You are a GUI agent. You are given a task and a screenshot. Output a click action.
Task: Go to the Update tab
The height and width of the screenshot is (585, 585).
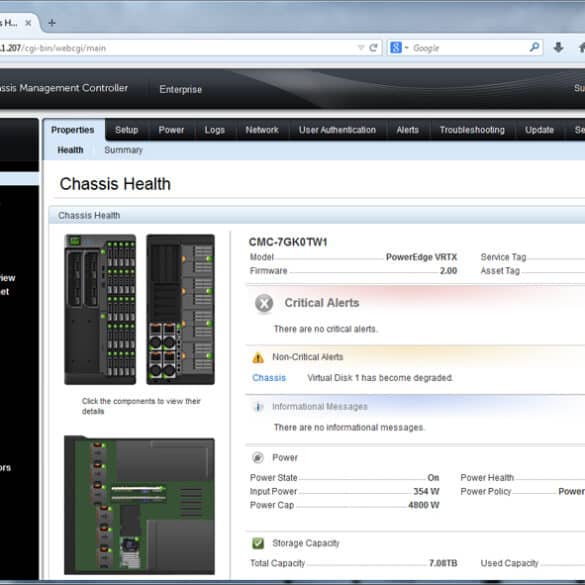pos(539,130)
